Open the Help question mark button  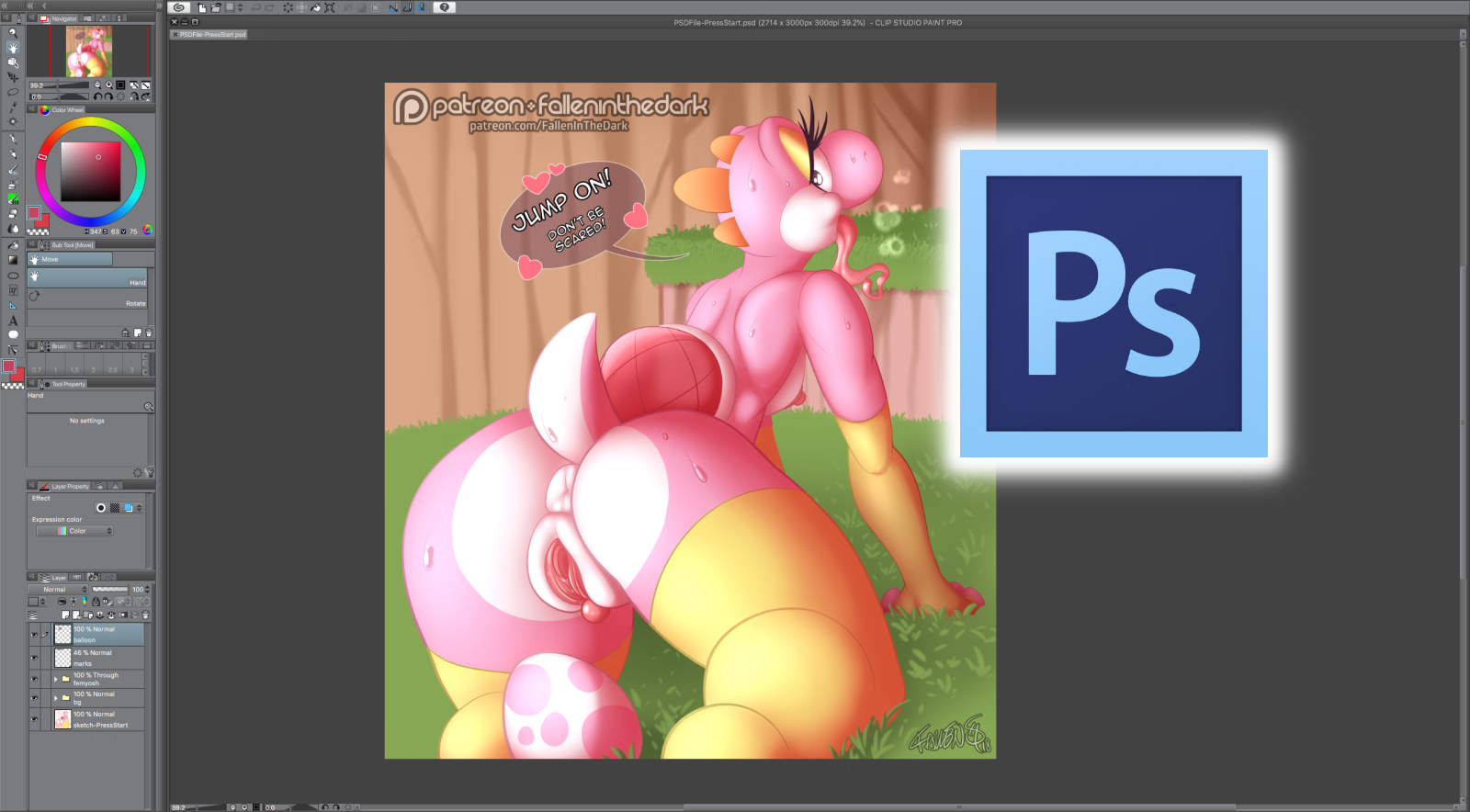(x=445, y=7)
